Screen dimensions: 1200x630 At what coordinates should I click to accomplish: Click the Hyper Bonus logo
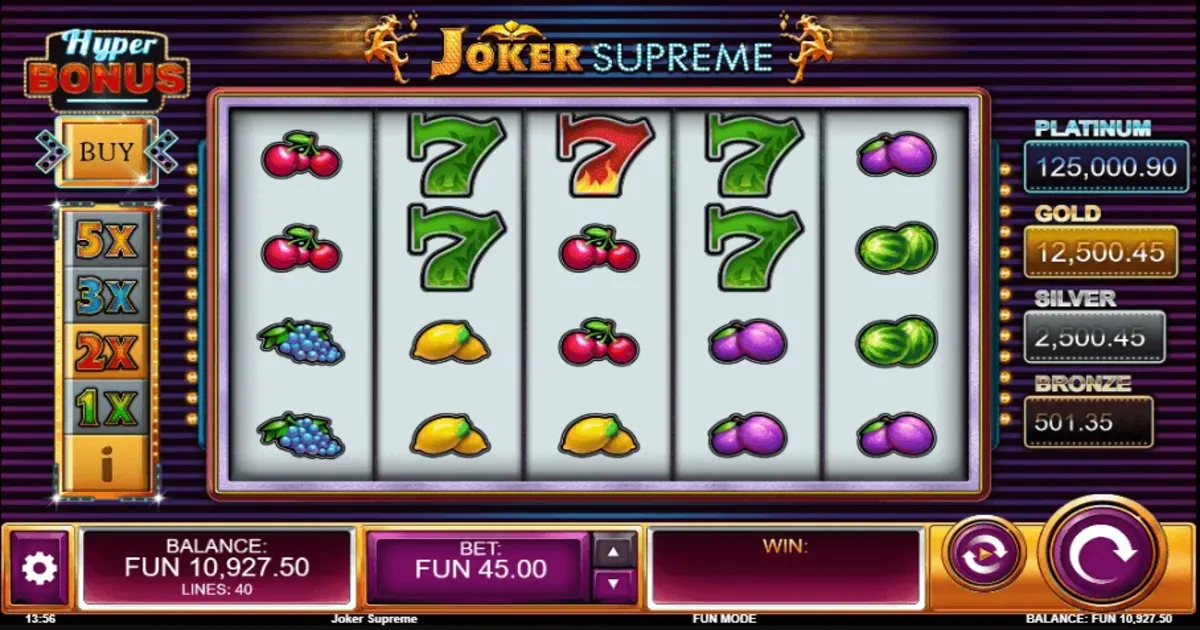tap(106, 68)
